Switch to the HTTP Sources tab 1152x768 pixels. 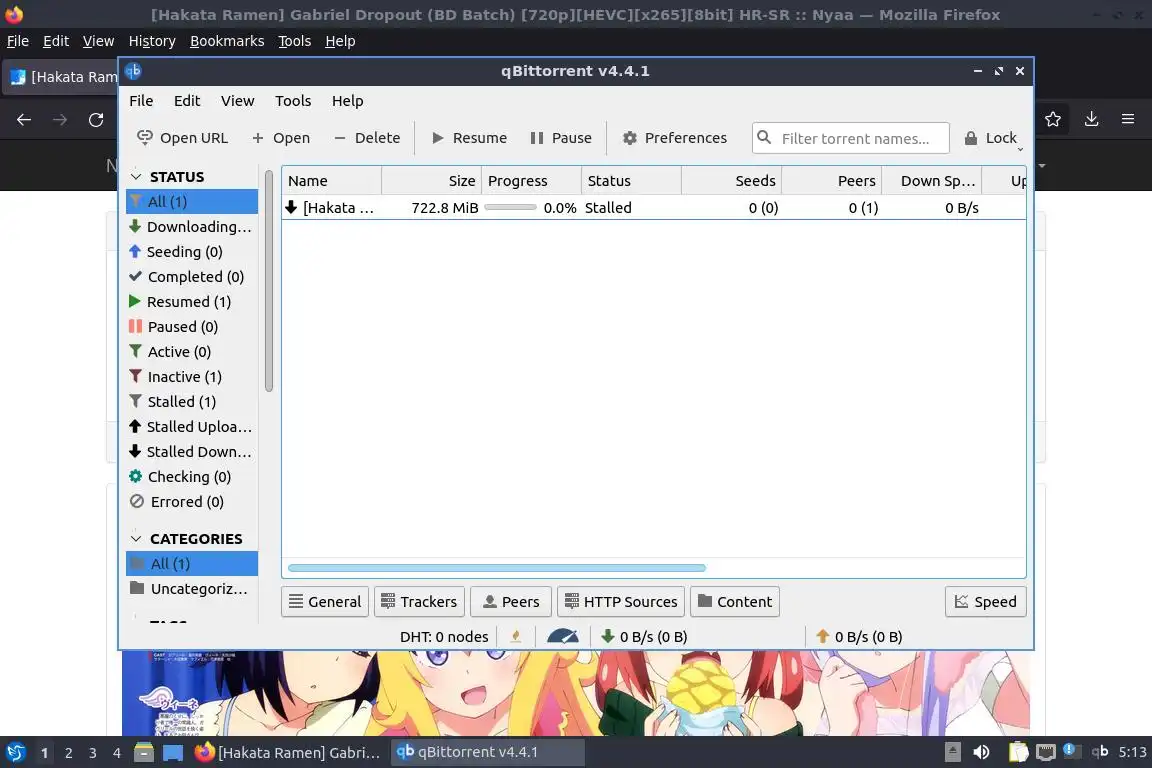tap(621, 602)
